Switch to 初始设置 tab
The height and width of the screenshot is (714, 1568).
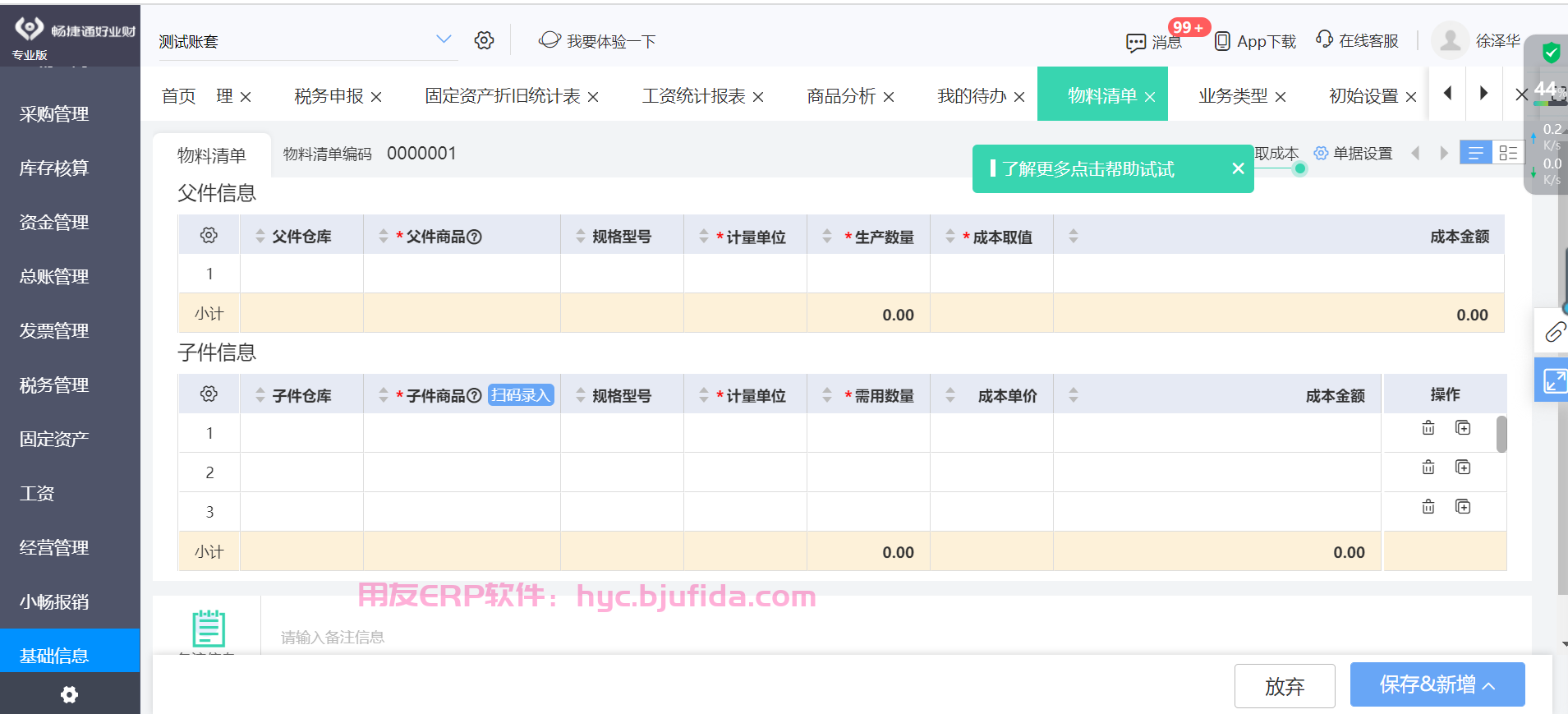(1363, 96)
